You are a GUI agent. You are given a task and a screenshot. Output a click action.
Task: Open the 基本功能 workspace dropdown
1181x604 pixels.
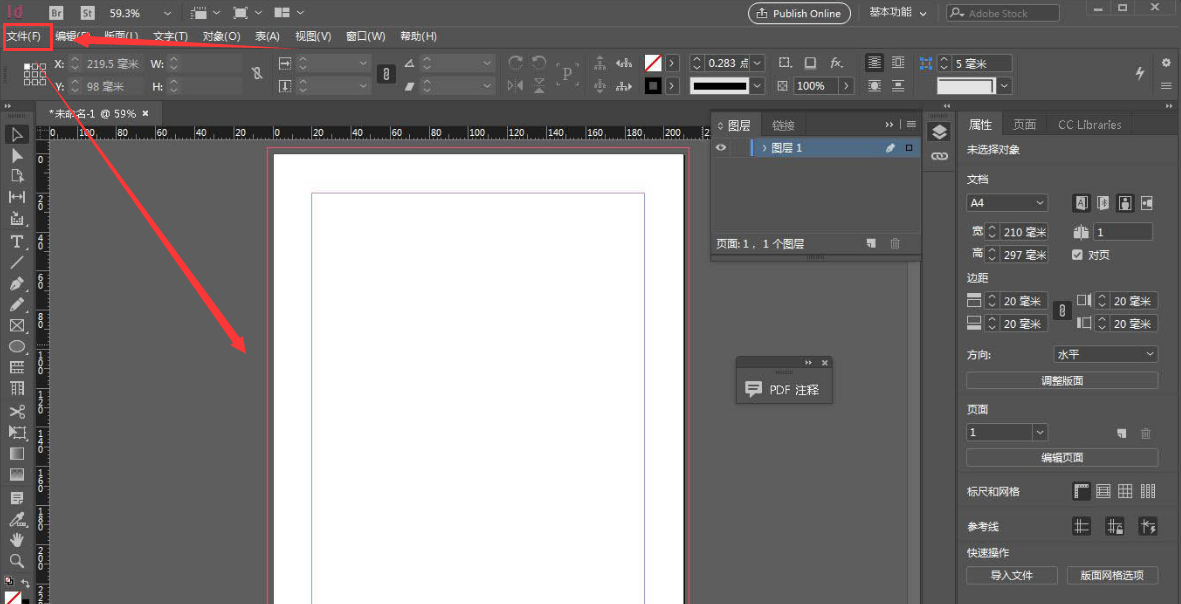[898, 13]
